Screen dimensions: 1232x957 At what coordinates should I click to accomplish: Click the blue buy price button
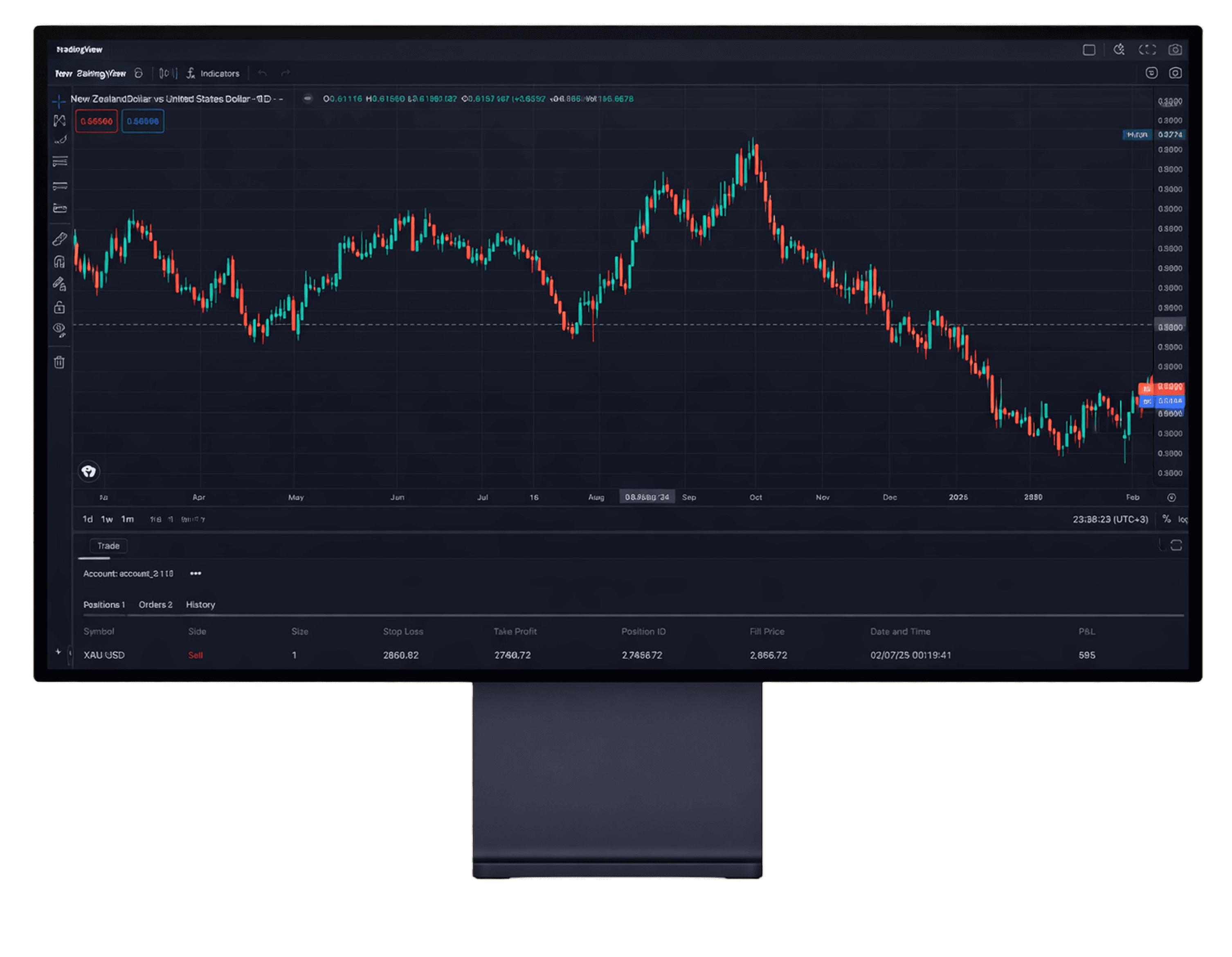(x=143, y=121)
